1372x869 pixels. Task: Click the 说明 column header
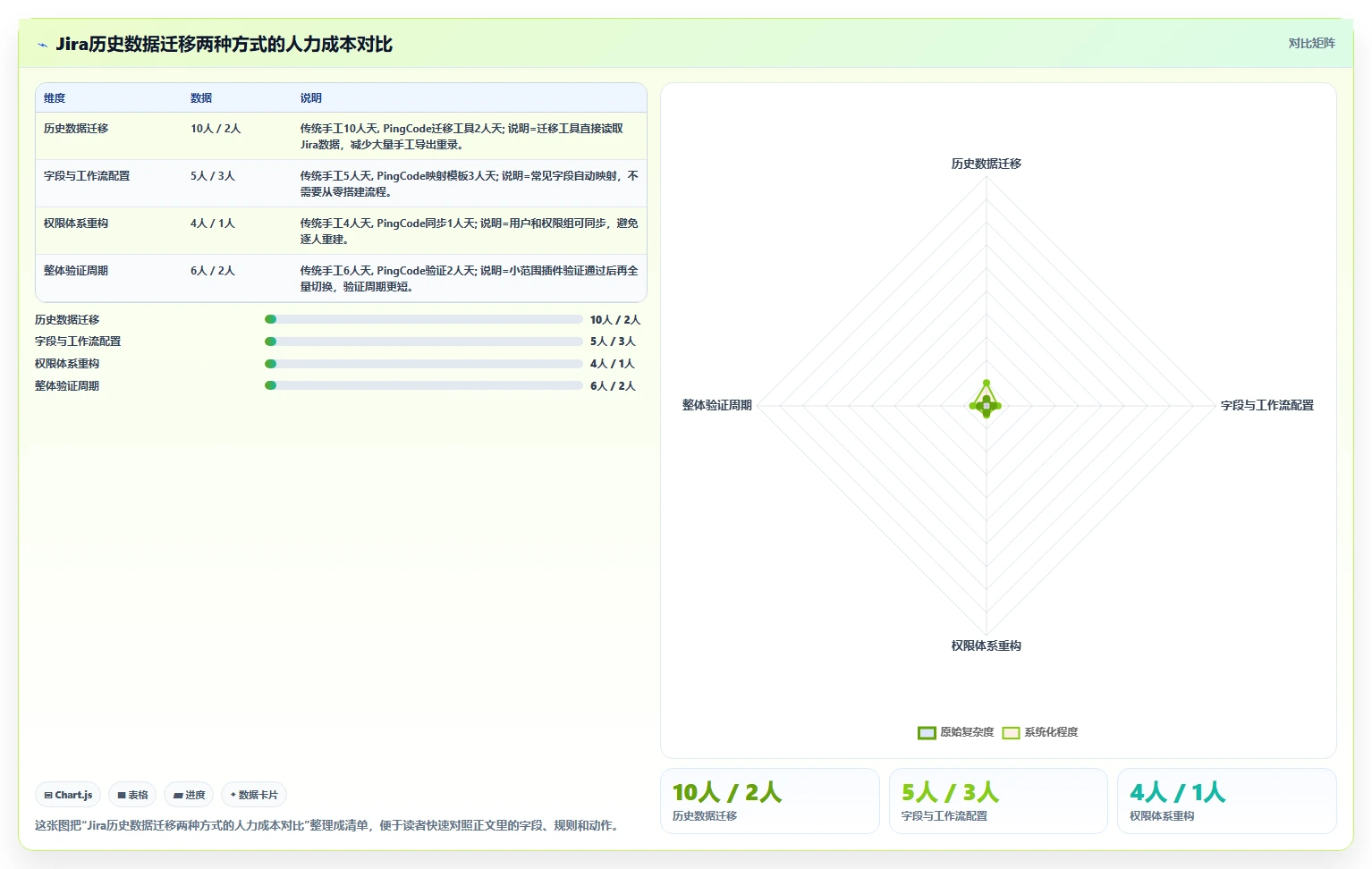310,98
